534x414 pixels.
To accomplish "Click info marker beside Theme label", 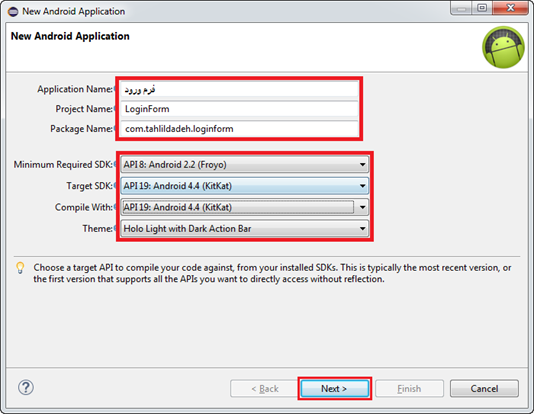I will (114, 228).
